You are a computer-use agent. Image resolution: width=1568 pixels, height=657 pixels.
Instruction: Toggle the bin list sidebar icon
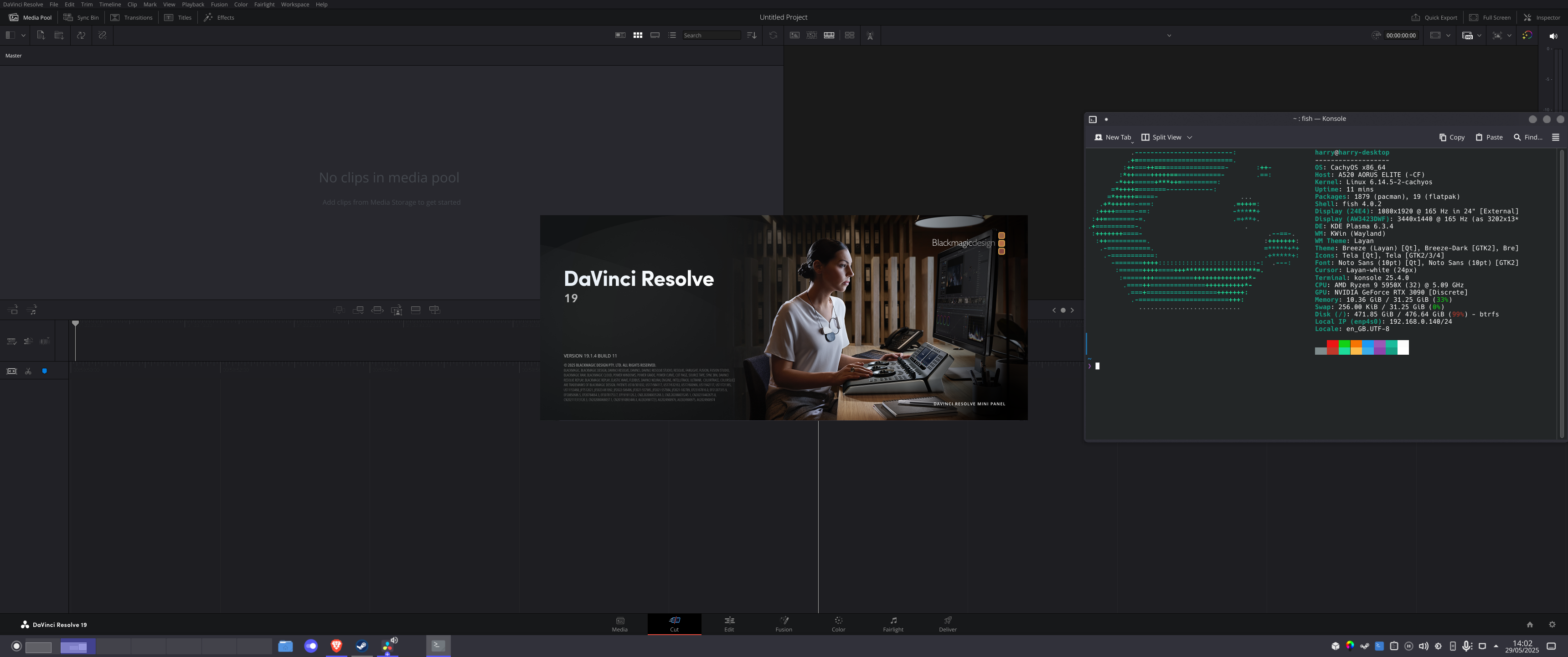pyautogui.click(x=10, y=35)
